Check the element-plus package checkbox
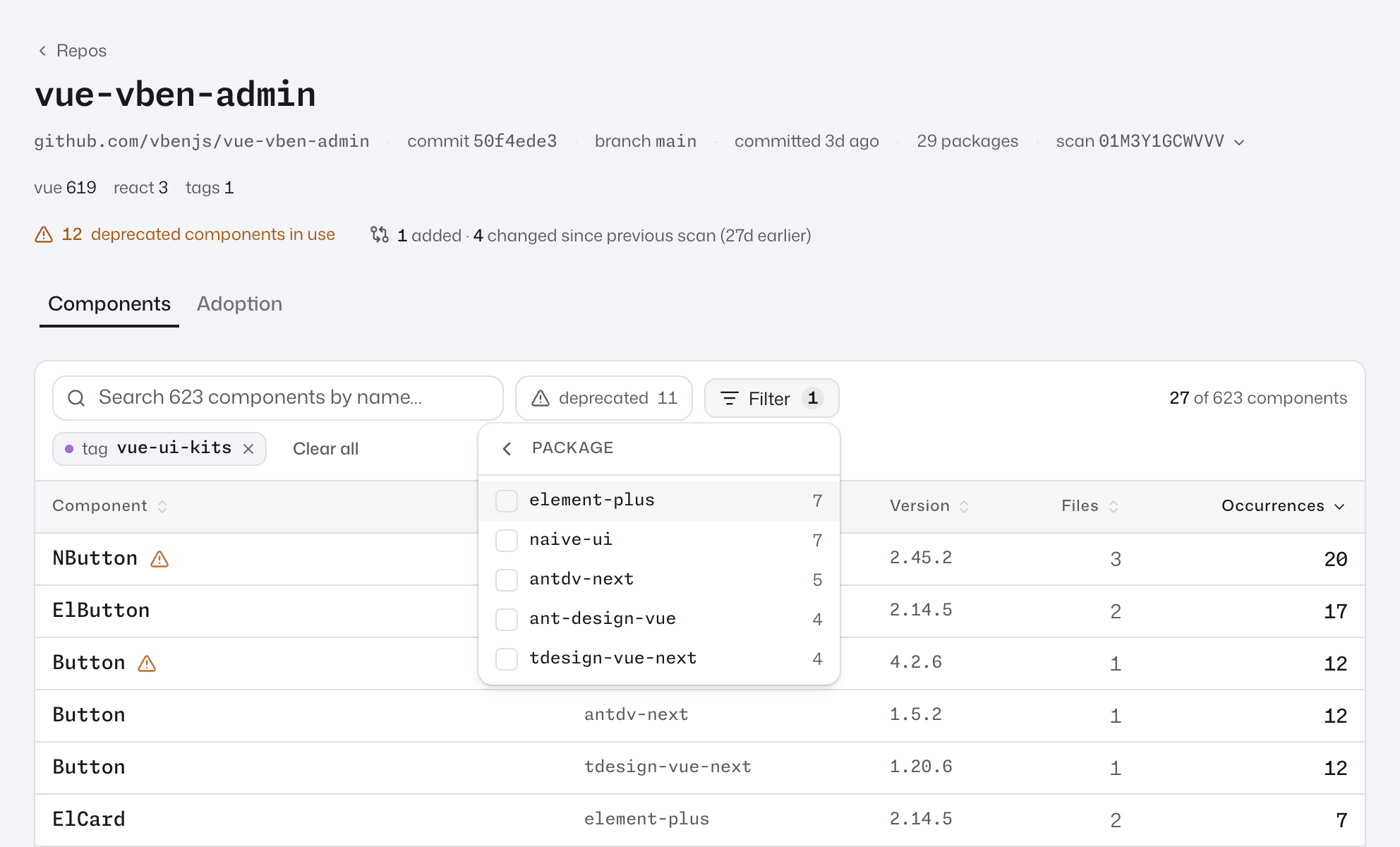Viewport: 1400px width, 847px height. click(507, 501)
